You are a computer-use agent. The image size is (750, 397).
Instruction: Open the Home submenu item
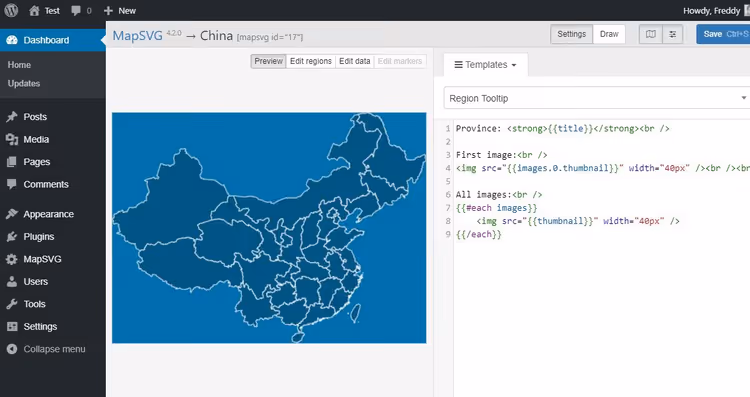(x=19, y=65)
